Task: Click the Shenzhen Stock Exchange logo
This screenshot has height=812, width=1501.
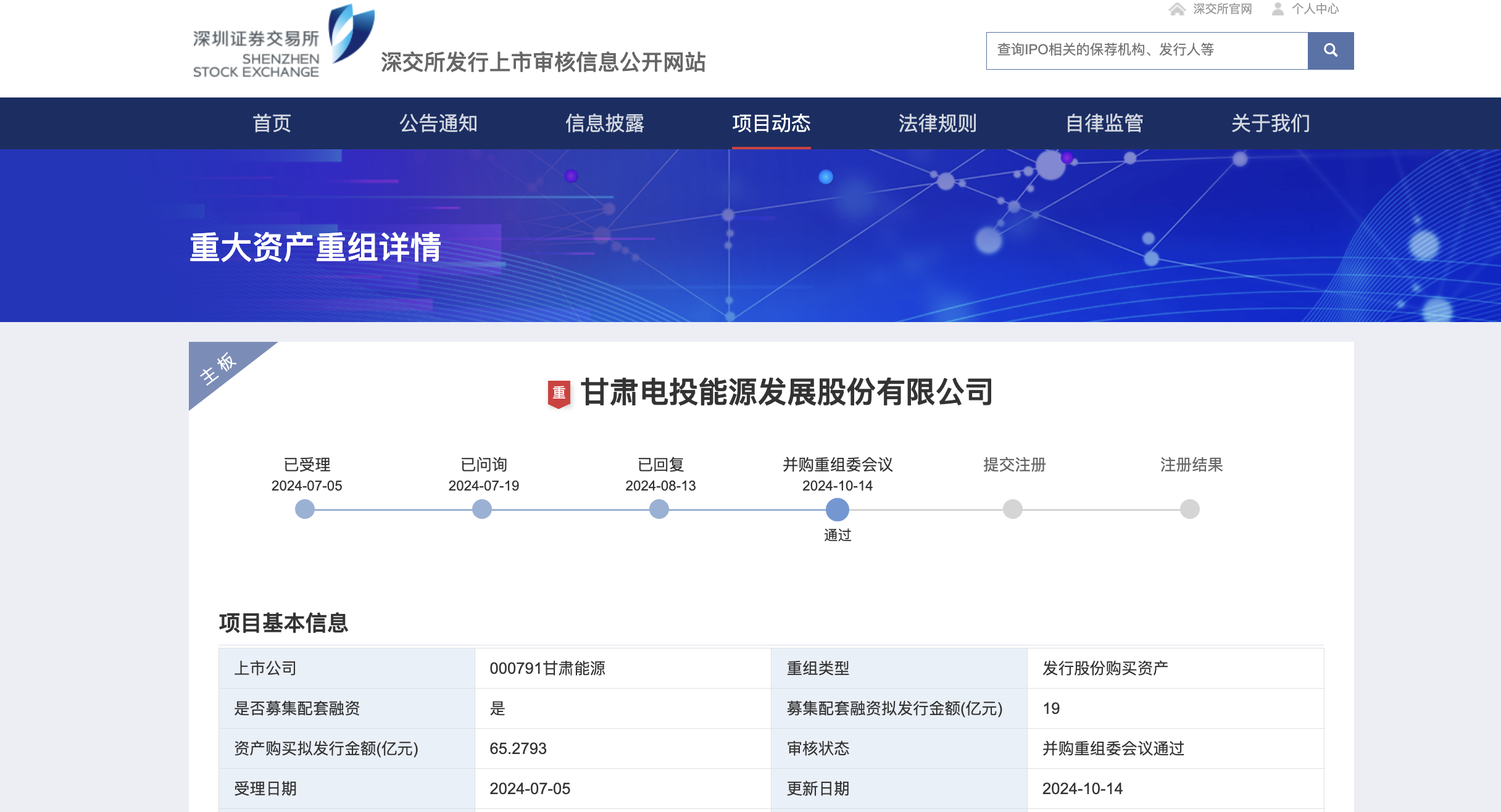Action: 284,43
